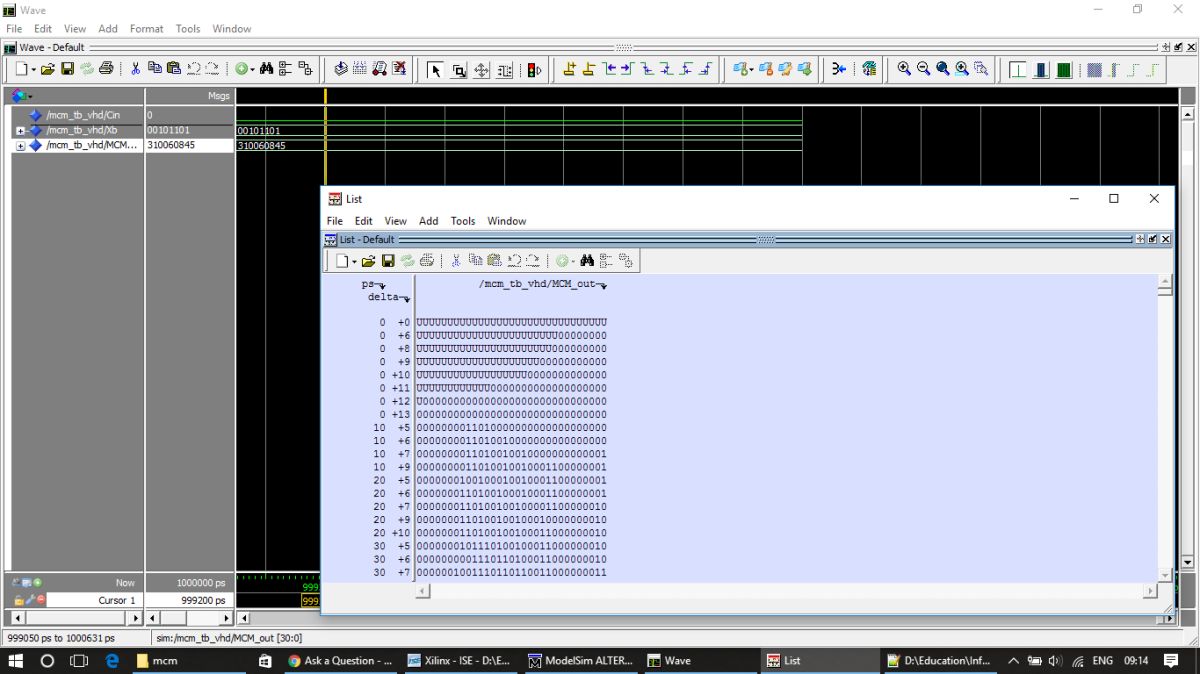The image size is (1200, 674).
Task: Click Print icon in Wave toolbar
Action: click(105, 69)
